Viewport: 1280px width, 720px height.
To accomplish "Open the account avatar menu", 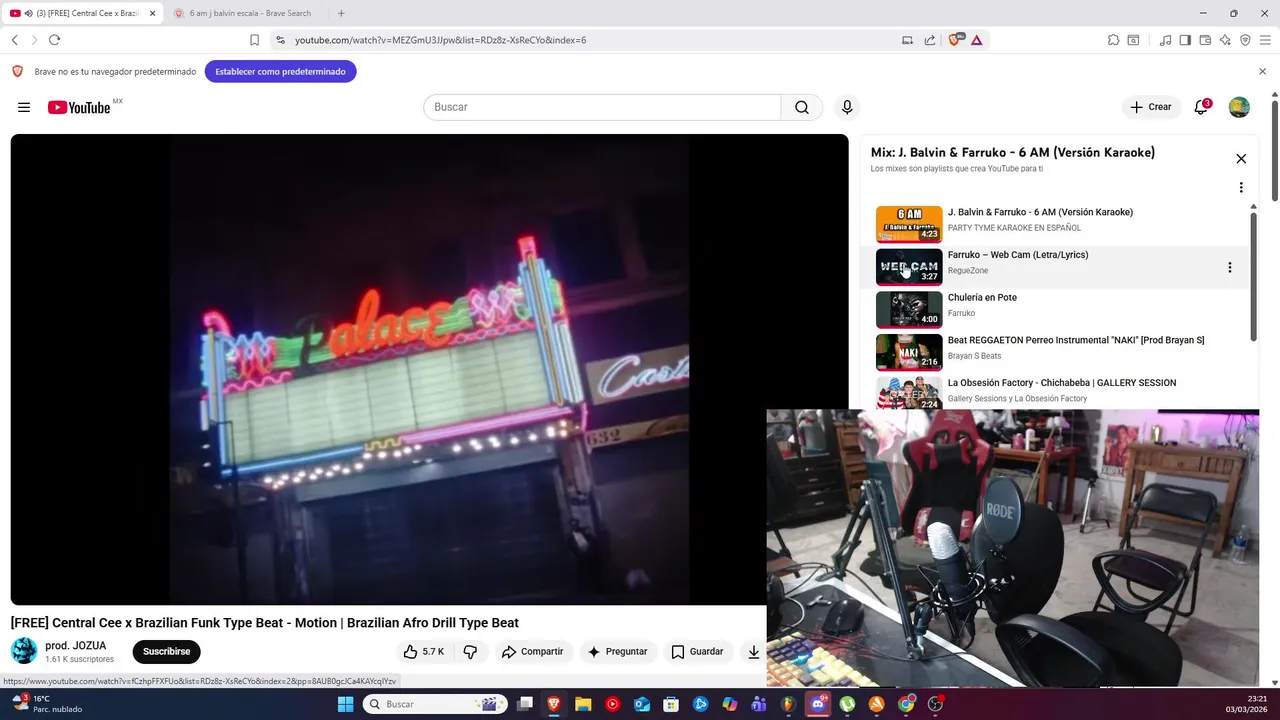I will pos(1239,107).
